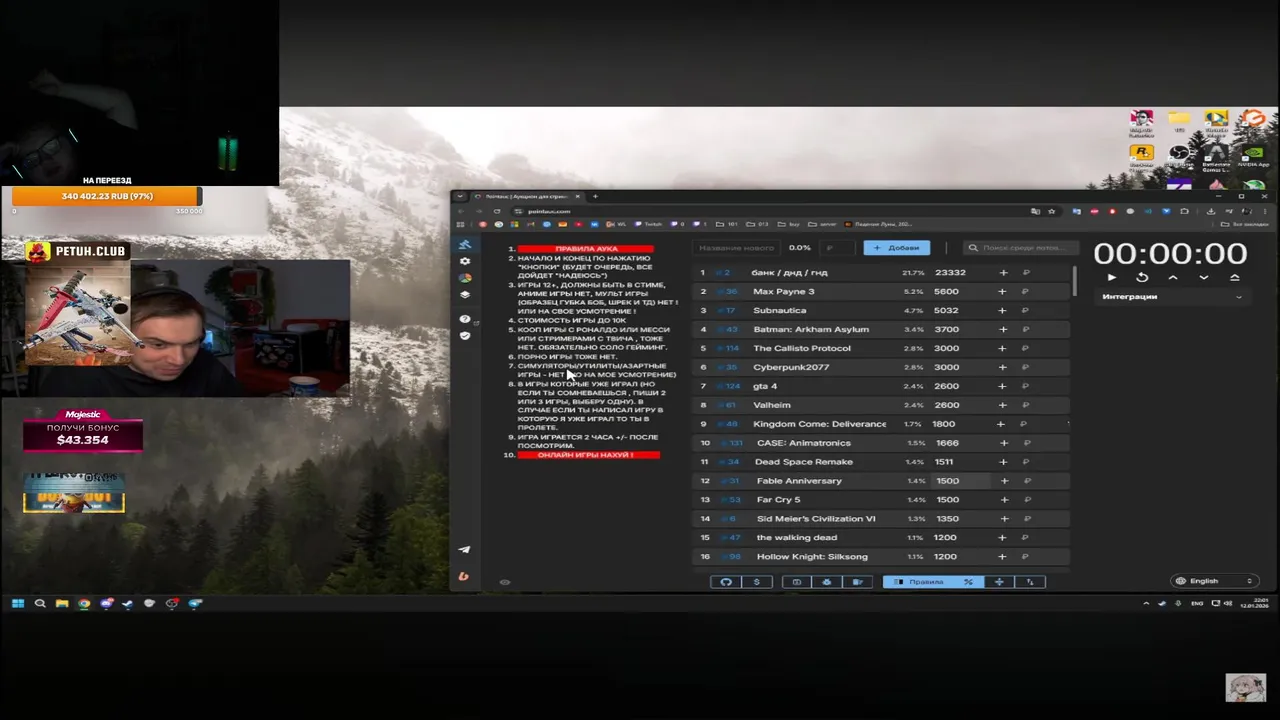Show hidden system tray icons
1280x720 pixels.
[x=1147, y=604]
